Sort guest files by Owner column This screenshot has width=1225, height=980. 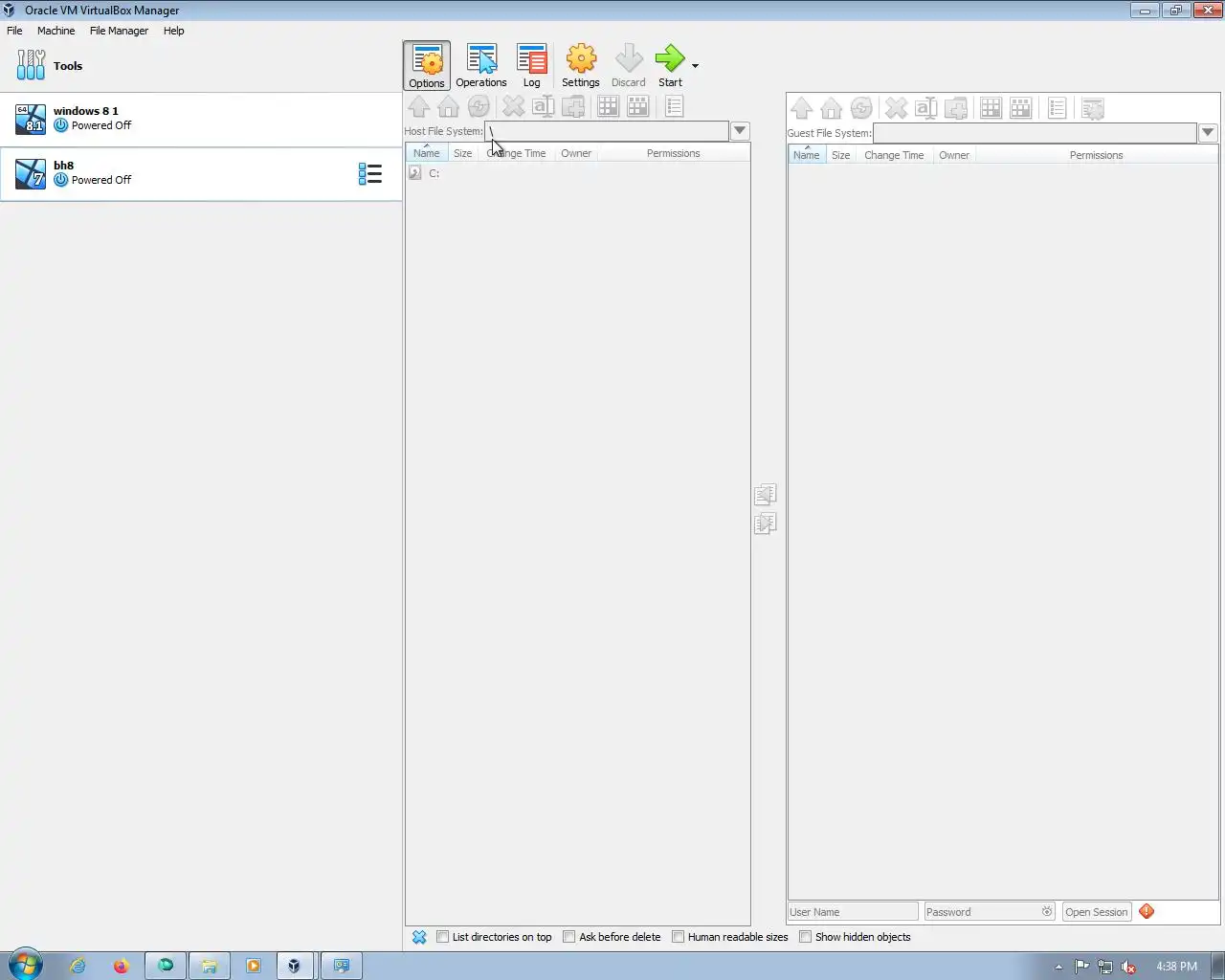point(954,155)
